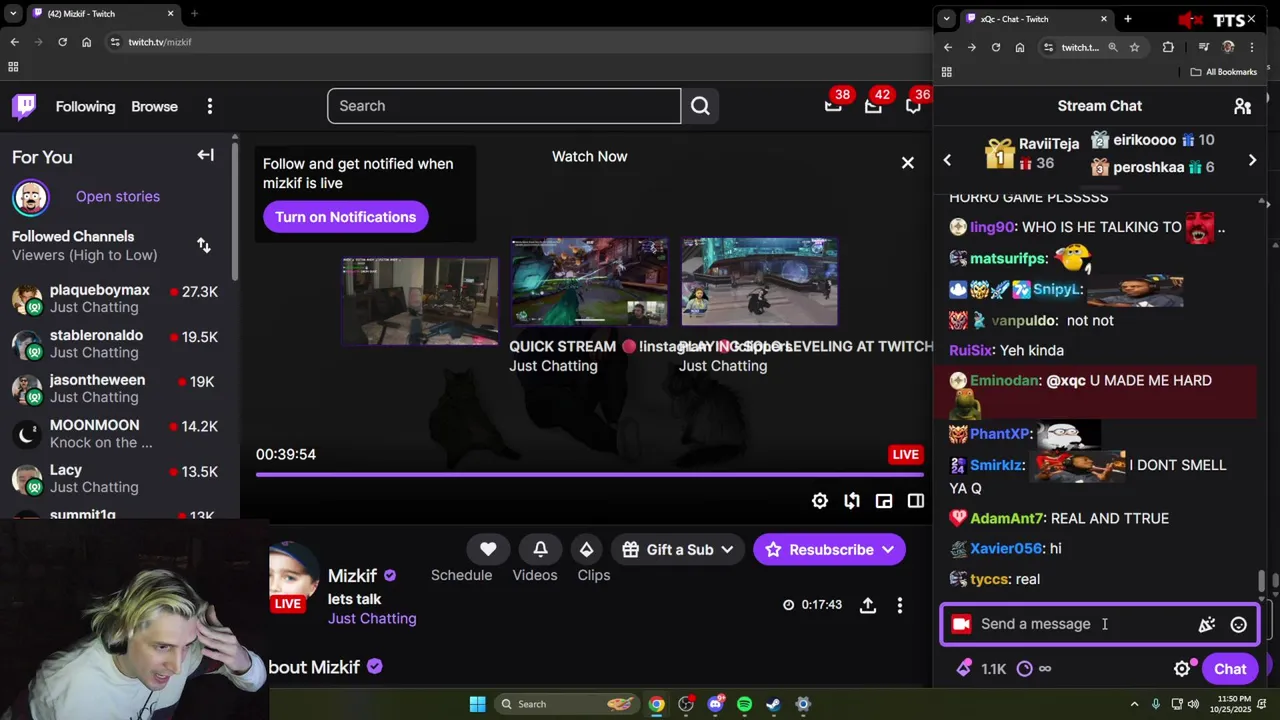Sort followed channels by viewers
Viewport: 1280px width, 720px height.
point(204,245)
